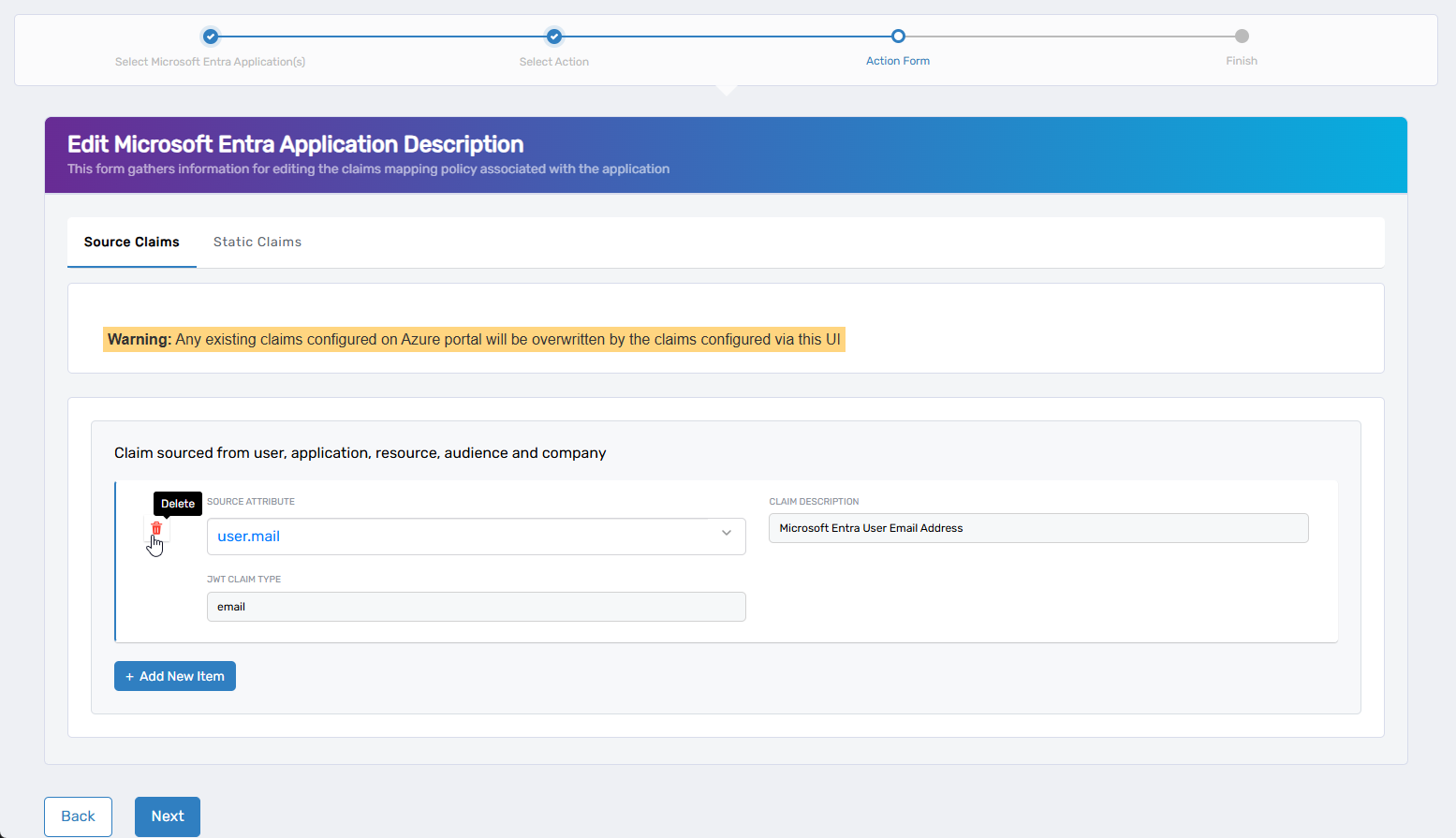Switch to the Source Claims tab
This screenshot has height=838, width=1456.
[x=132, y=242]
